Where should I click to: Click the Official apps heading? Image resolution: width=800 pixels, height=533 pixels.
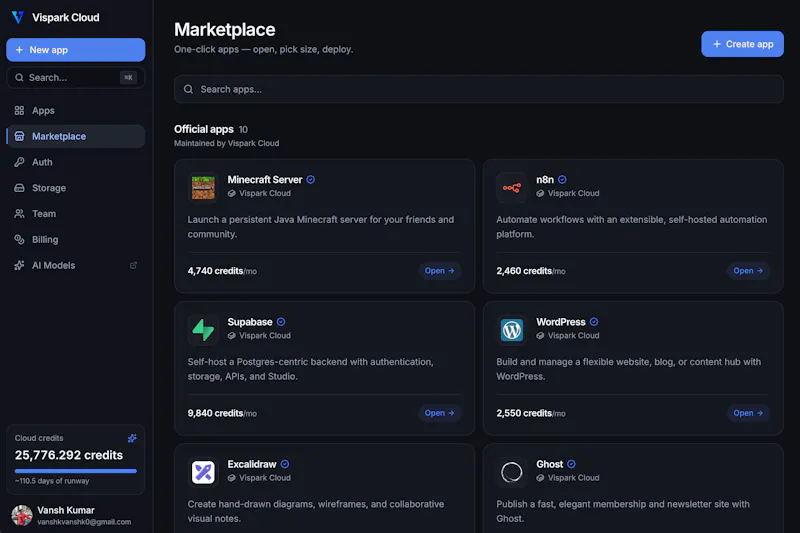point(204,129)
